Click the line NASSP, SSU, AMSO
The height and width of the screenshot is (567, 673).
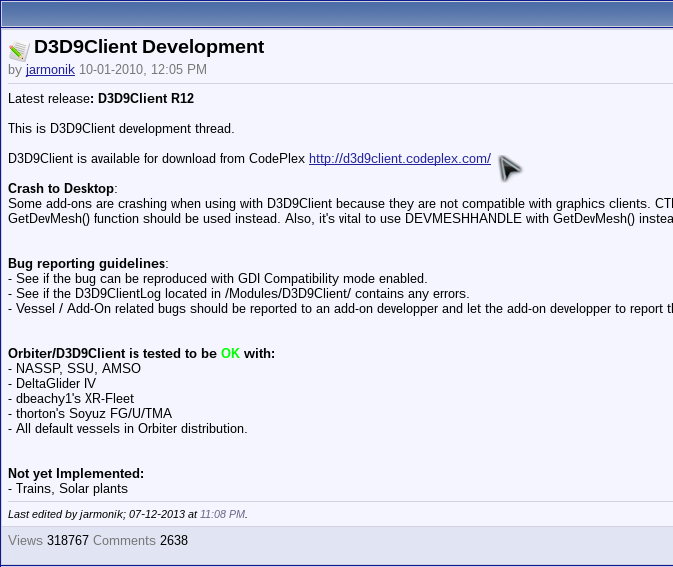click(x=74, y=369)
